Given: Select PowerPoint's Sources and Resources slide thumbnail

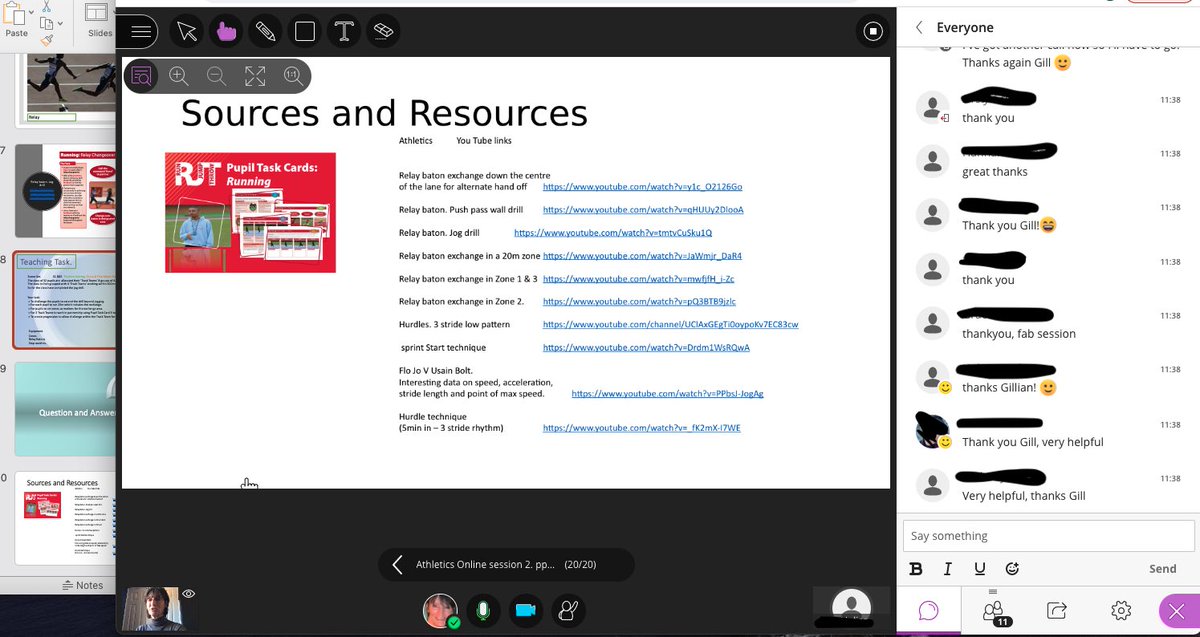Looking at the screenshot, I should (66, 518).
